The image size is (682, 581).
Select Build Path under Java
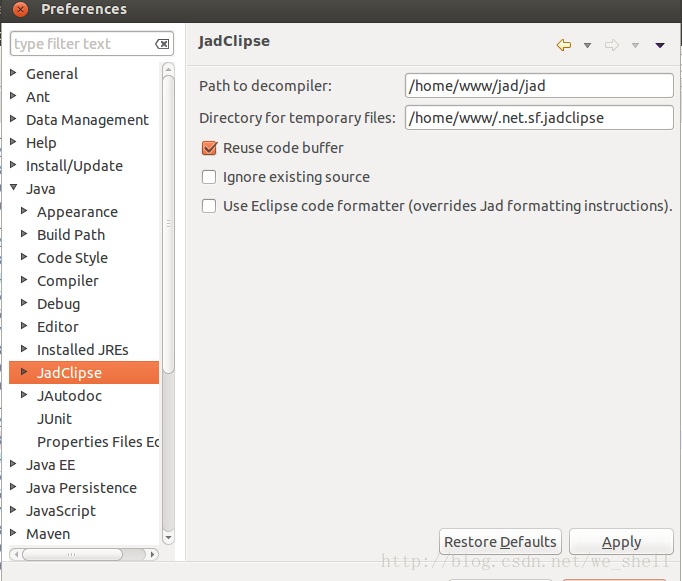[x=71, y=235]
